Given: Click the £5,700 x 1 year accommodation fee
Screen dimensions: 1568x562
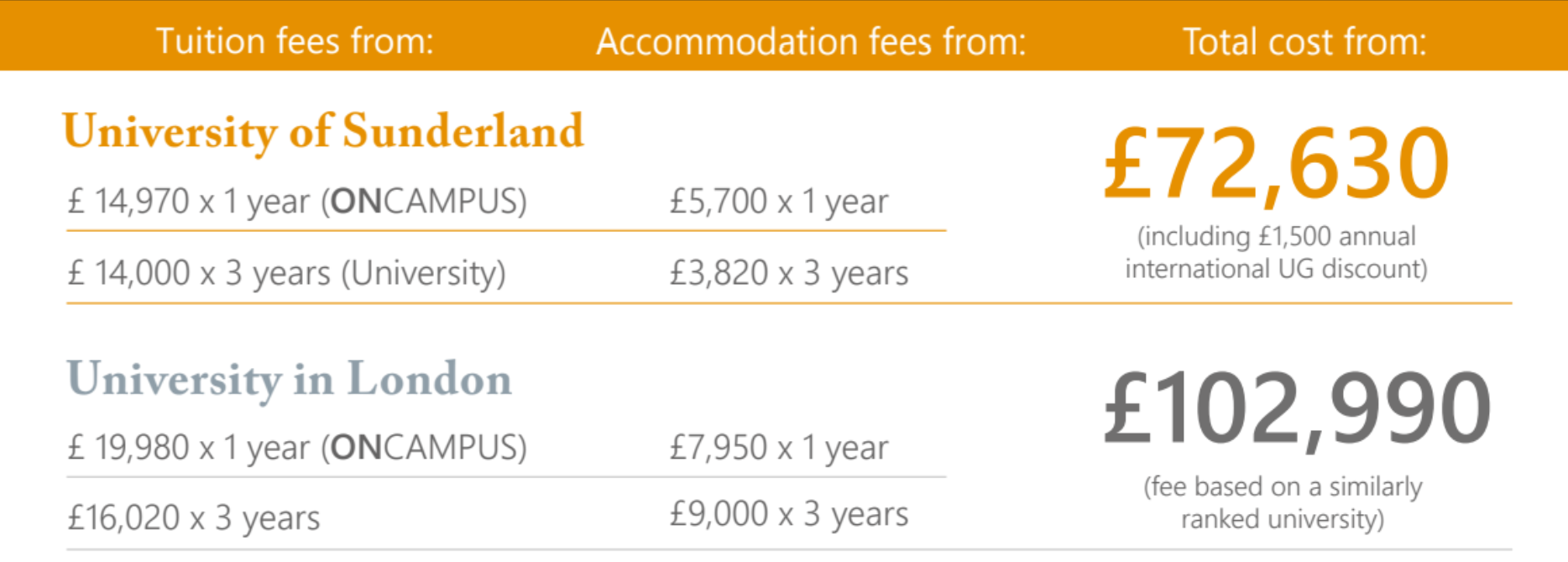Looking at the screenshot, I should coord(778,202).
